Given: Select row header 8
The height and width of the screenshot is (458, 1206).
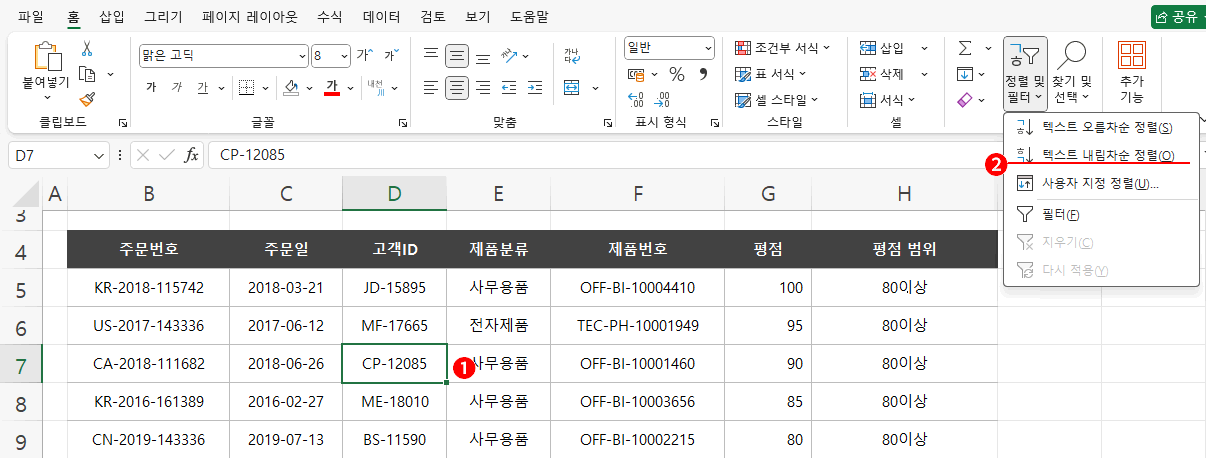Looking at the screenshot, I should tap(21, 402).
